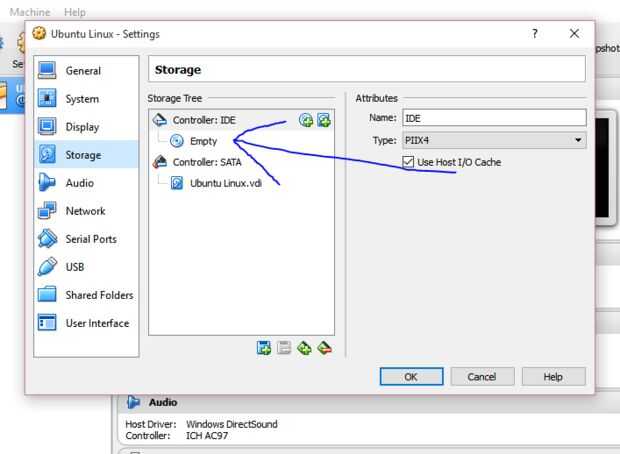This screenshot has width=620, height=454.
Task: Click the Empty optical disc icon
Action: click(177, 141)
